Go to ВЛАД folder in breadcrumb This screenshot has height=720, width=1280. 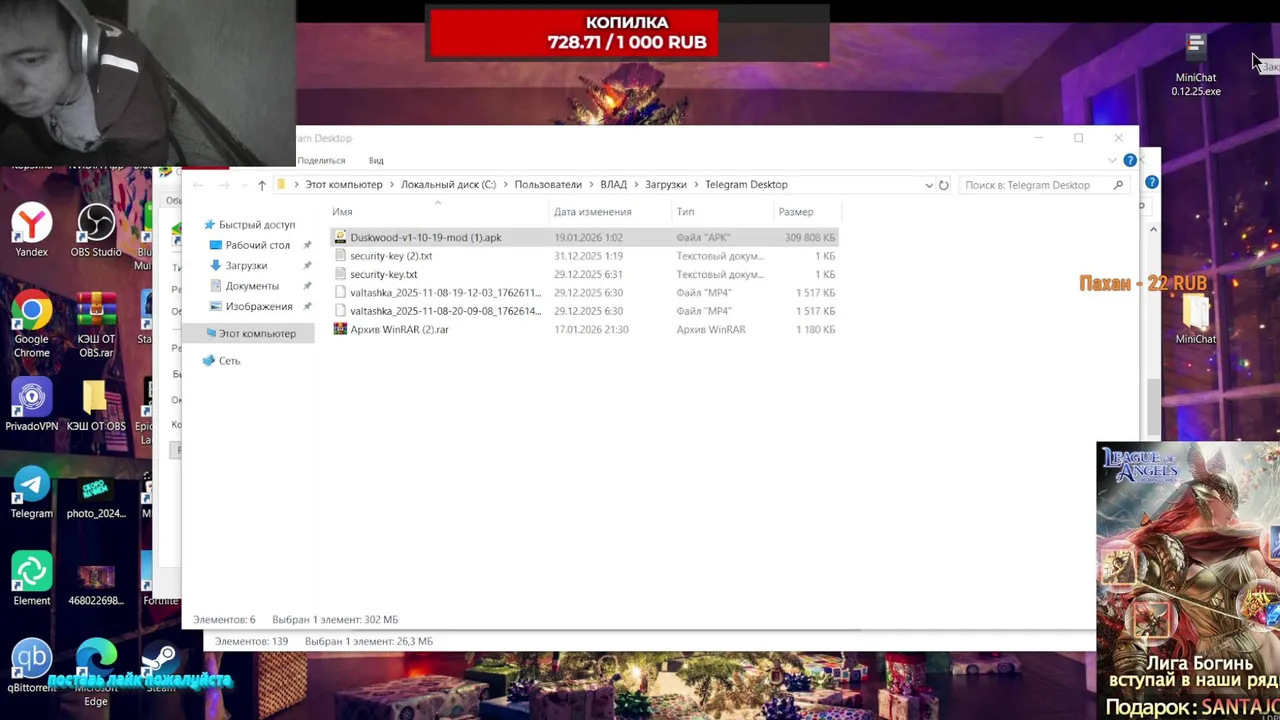(x=613, y=185)
